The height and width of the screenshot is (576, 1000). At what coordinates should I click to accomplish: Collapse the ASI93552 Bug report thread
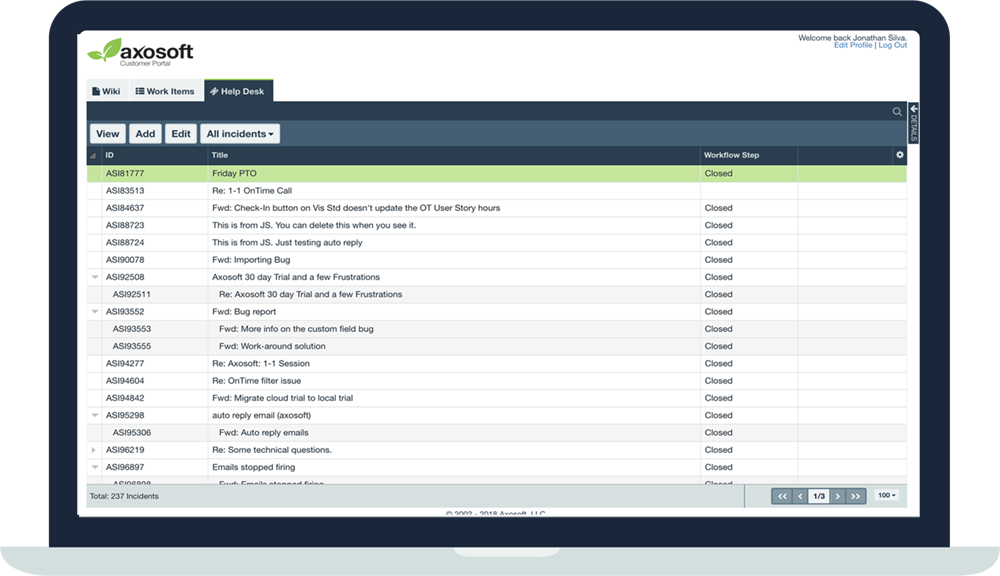click(95, 312)
